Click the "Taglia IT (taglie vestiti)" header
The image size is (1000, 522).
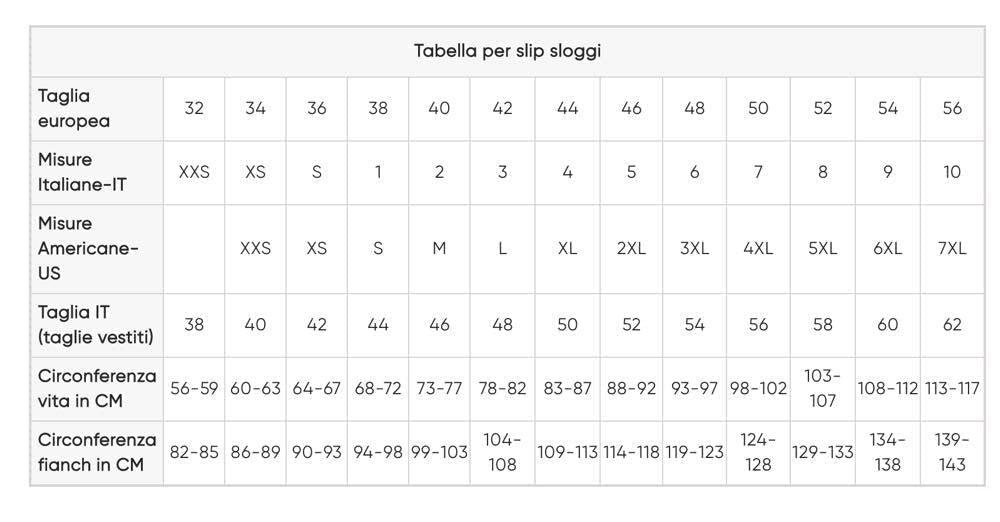coord(96,325)
